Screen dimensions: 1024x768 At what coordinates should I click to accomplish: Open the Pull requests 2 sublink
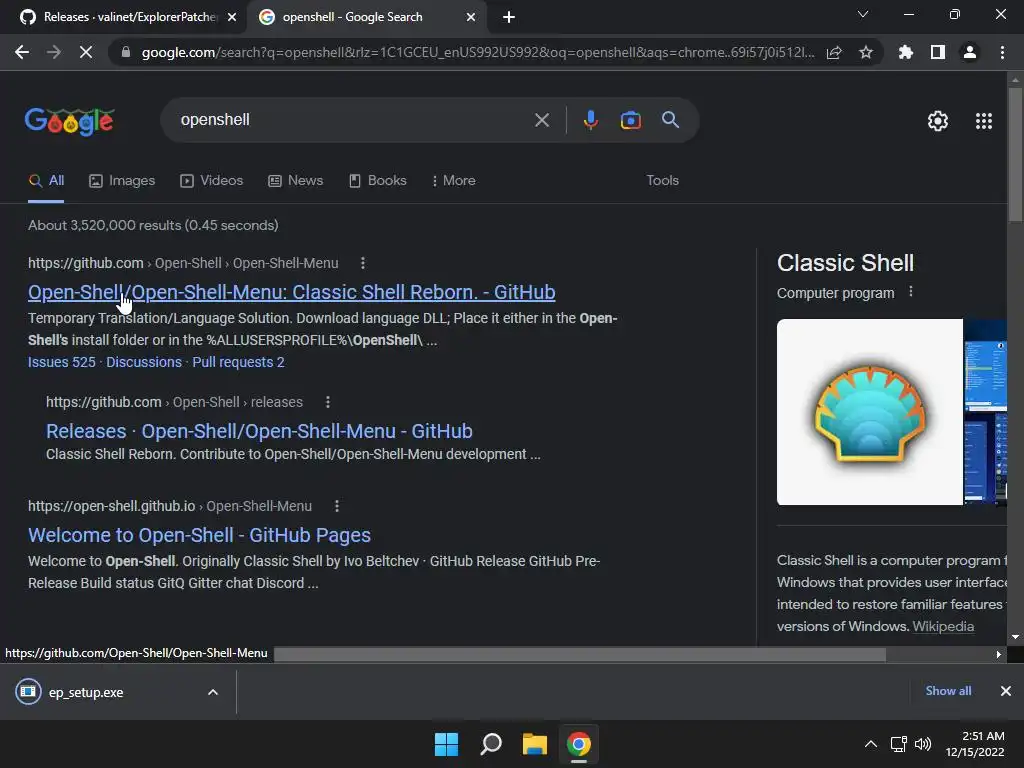pyautogui.click(x=238, y=362)
